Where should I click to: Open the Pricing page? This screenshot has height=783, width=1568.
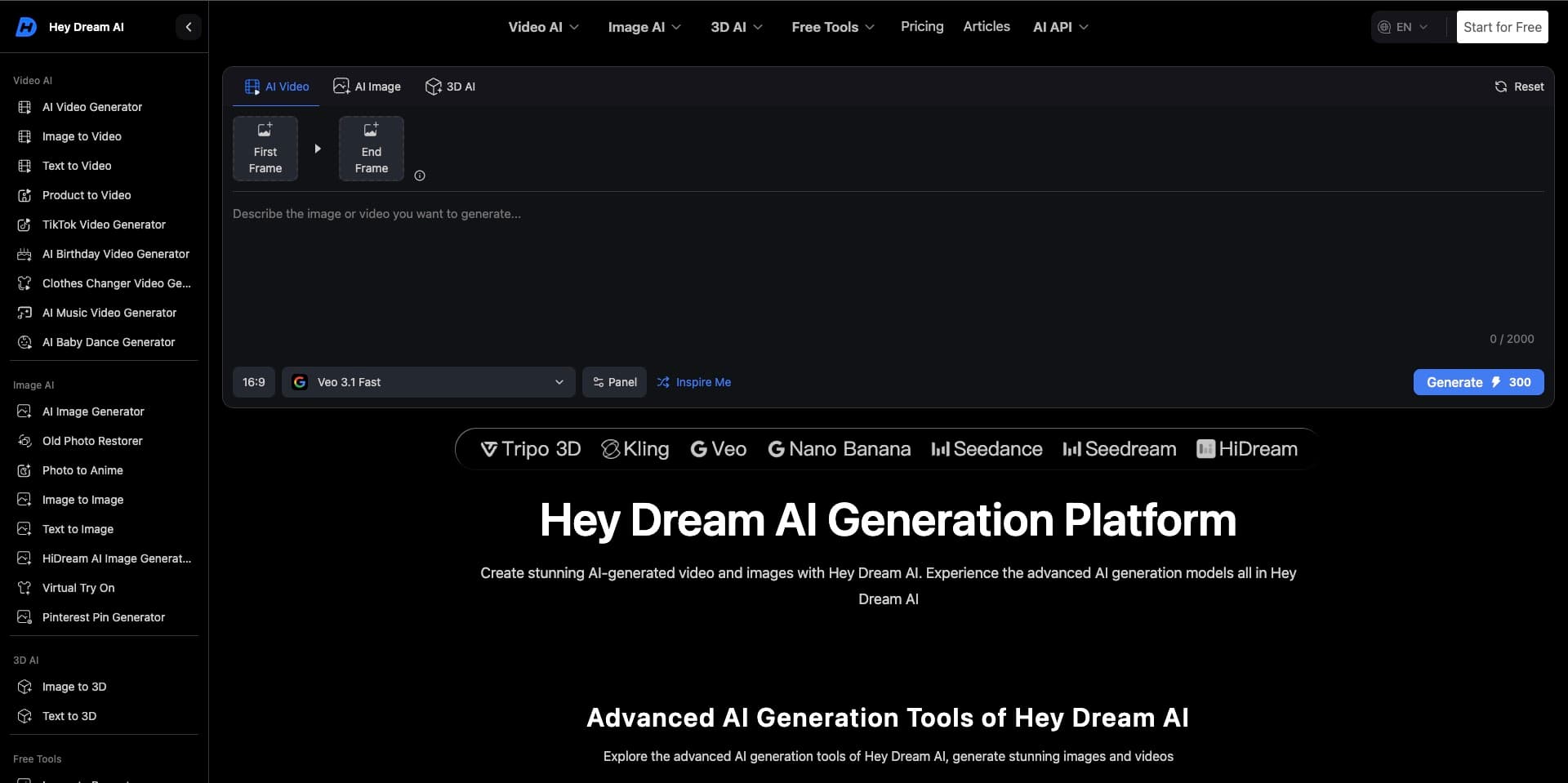922,26
